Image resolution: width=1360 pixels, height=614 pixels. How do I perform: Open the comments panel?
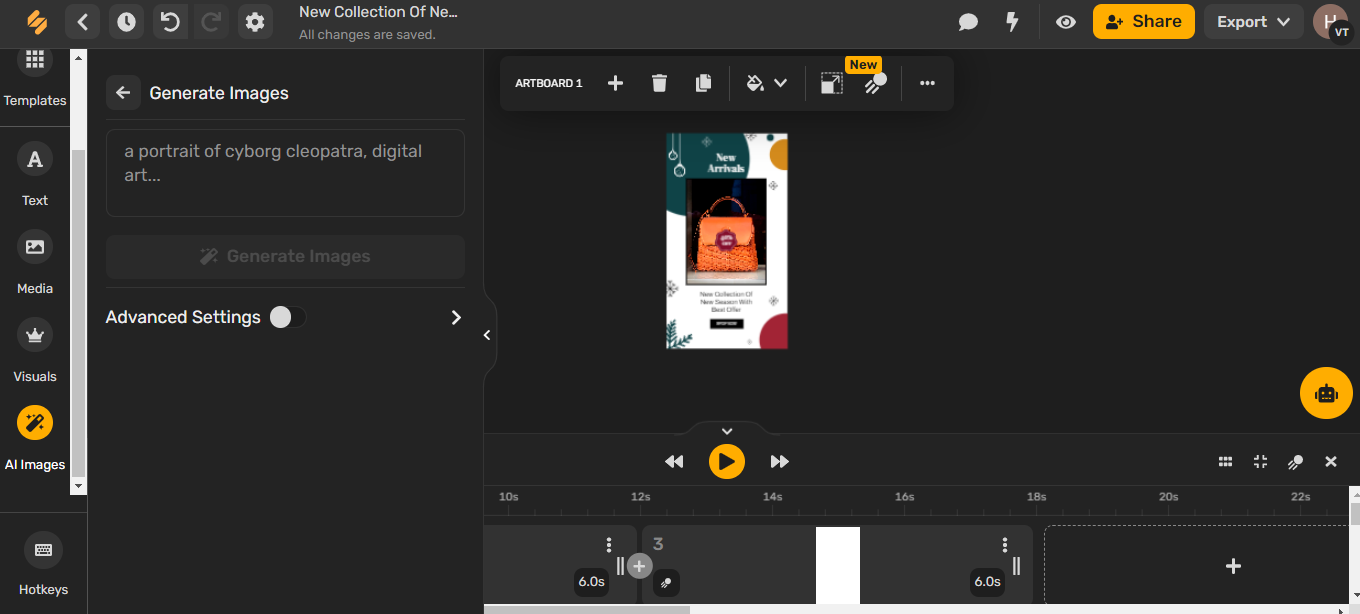(x=968, y=21)
